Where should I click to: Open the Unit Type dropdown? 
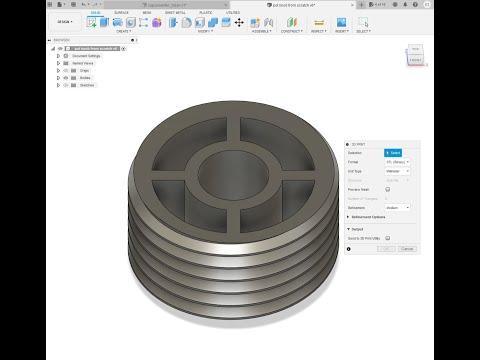coord(397,171)
